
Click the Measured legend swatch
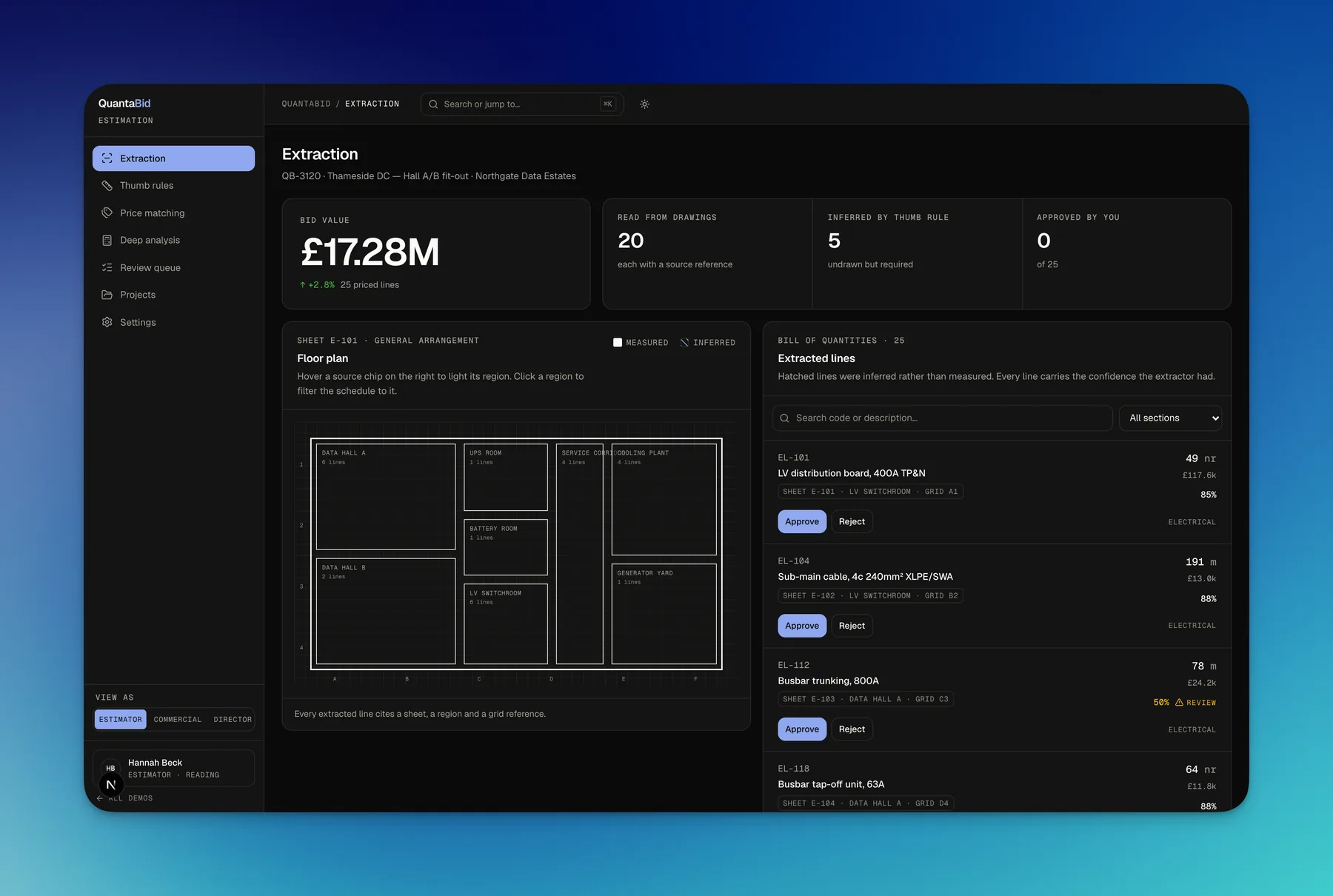point(618,343)
